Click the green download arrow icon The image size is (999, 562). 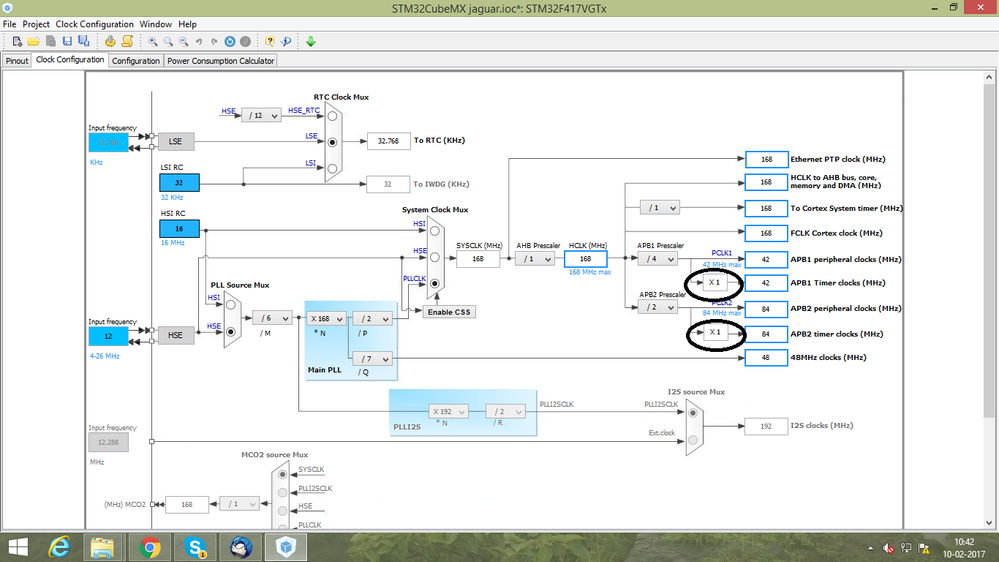tap(311, 41)
